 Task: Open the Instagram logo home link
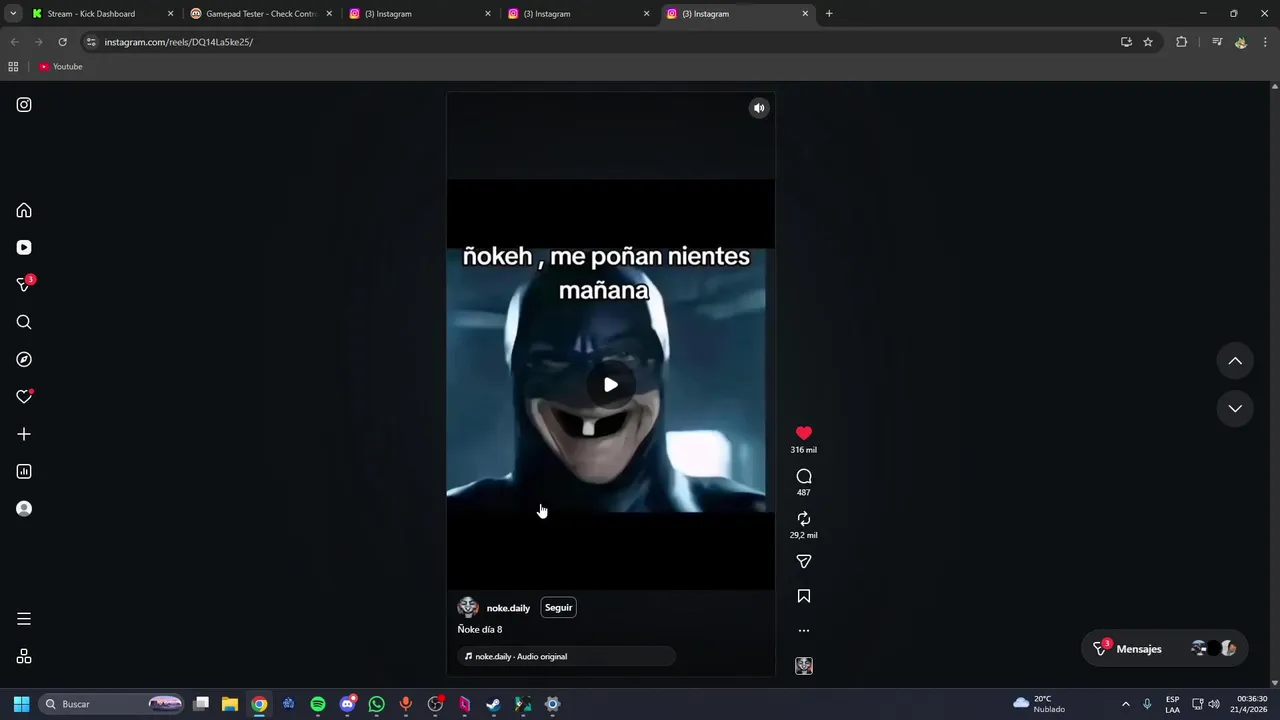pyautogui.click(x=24, y=105)
